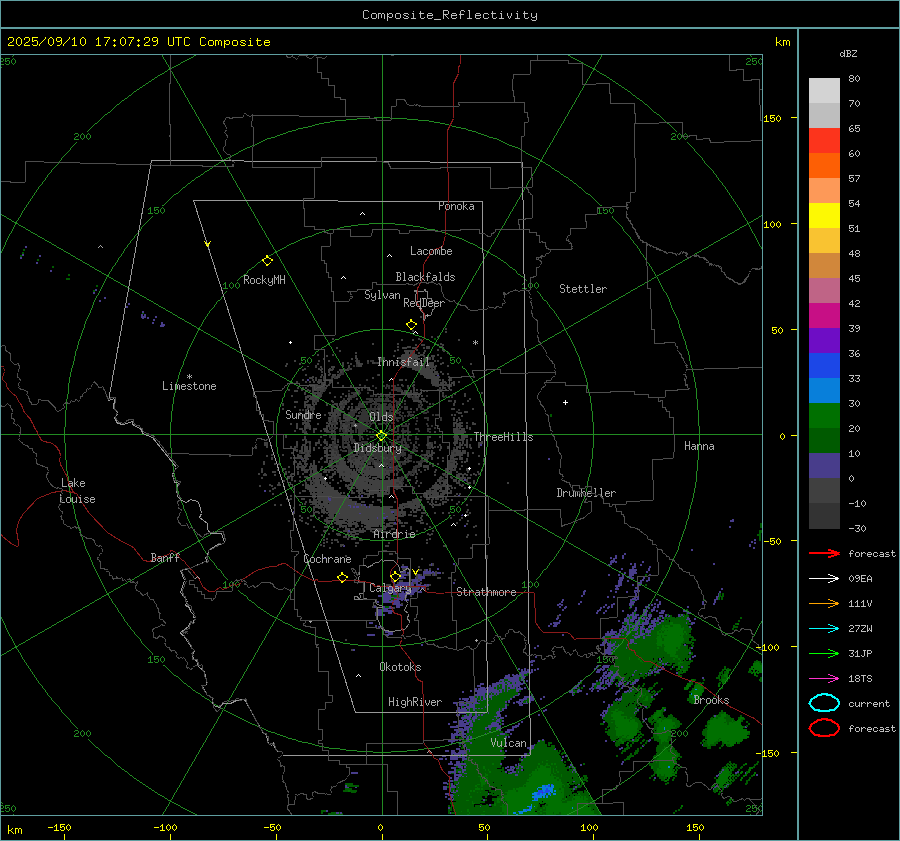Click the white 09EA arrow icon
The width and height of the screenshot is (900, 841).
point(824,579)
